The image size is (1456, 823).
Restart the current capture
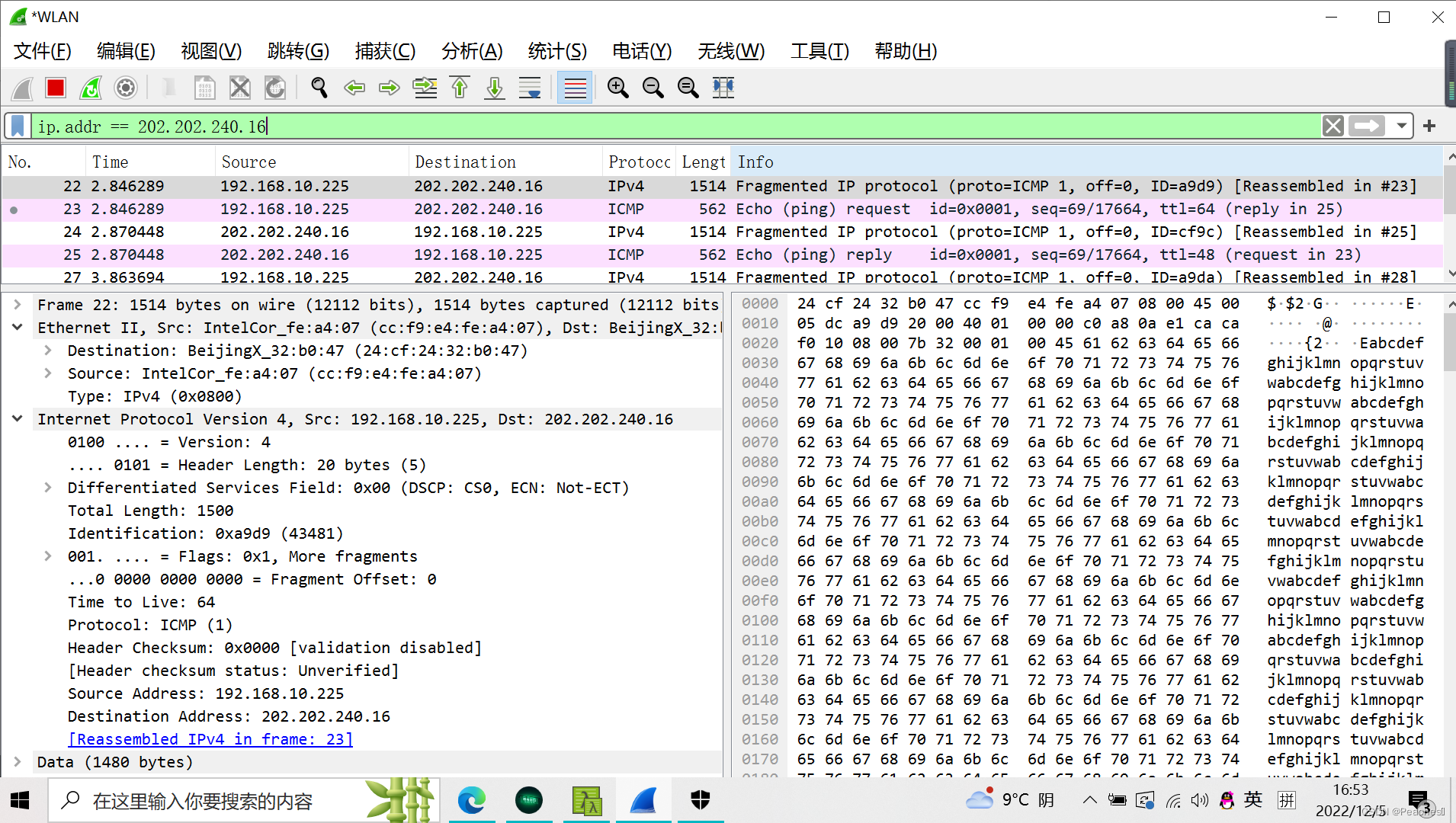click(91, 88)
